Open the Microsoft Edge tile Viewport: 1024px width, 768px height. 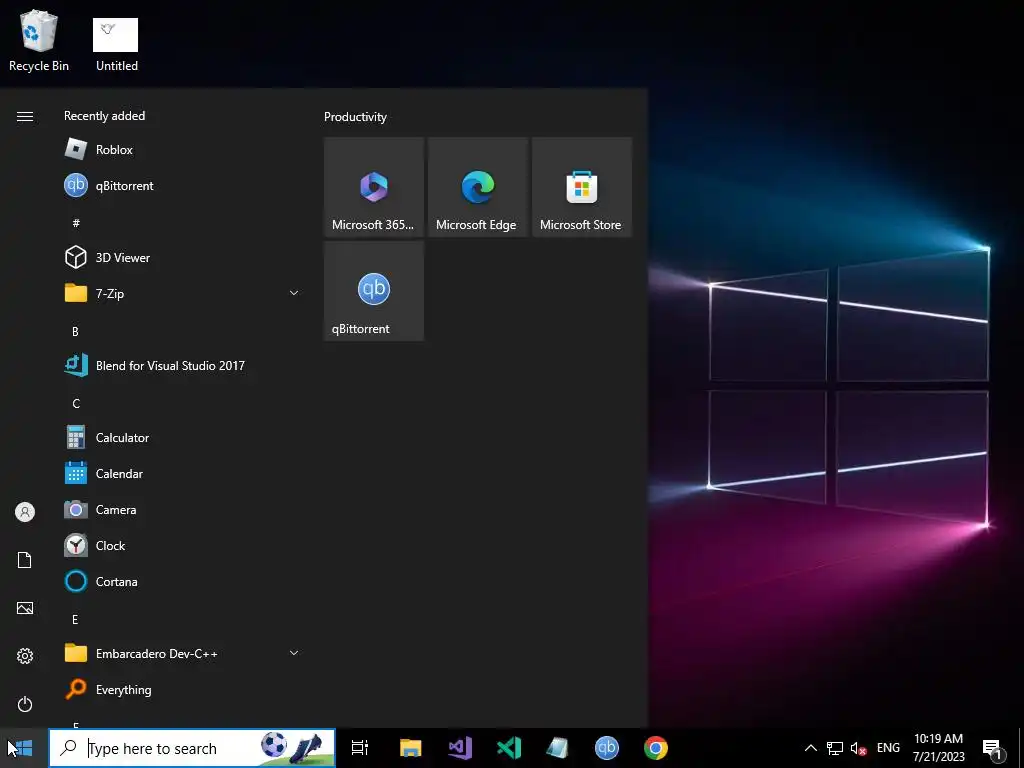pyautogui.click(x=477, y=187)
